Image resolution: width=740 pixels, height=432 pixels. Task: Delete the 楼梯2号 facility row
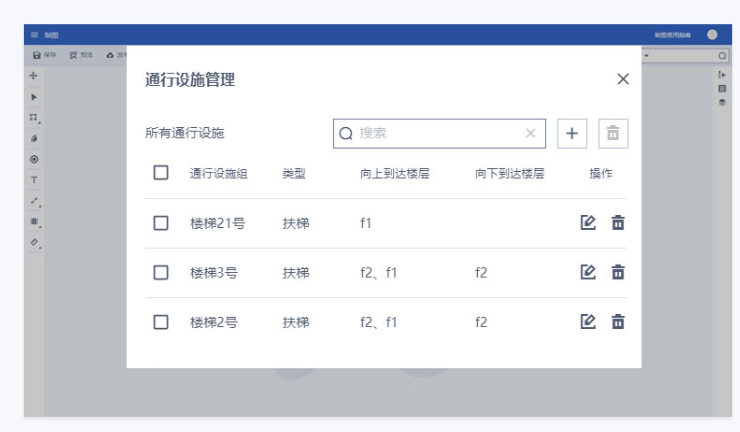pyautogui.click(x=618, y=322)
